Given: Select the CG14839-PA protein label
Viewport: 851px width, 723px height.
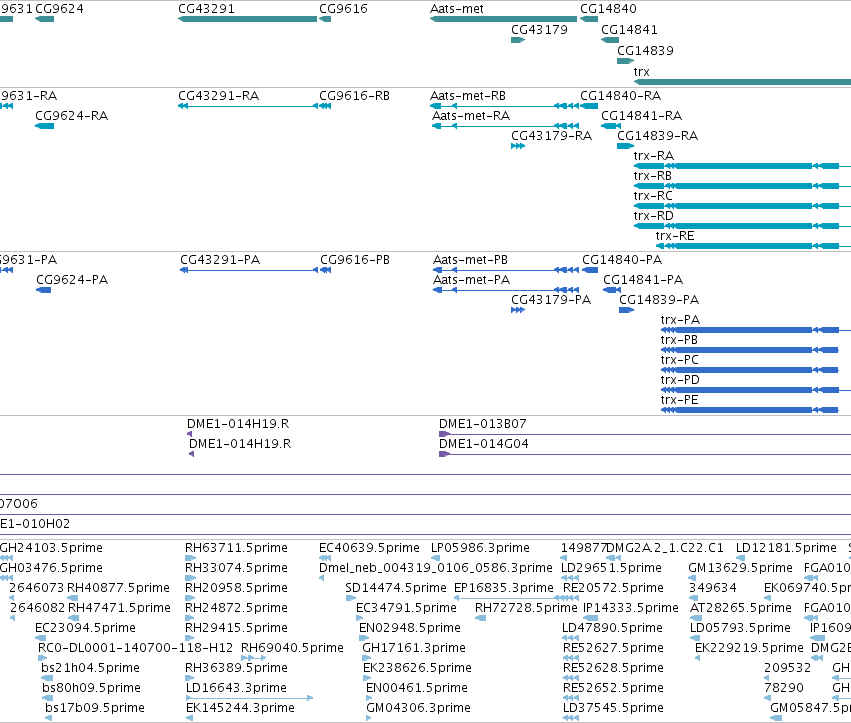Looking at the screenshot, I should coord(659,300).
